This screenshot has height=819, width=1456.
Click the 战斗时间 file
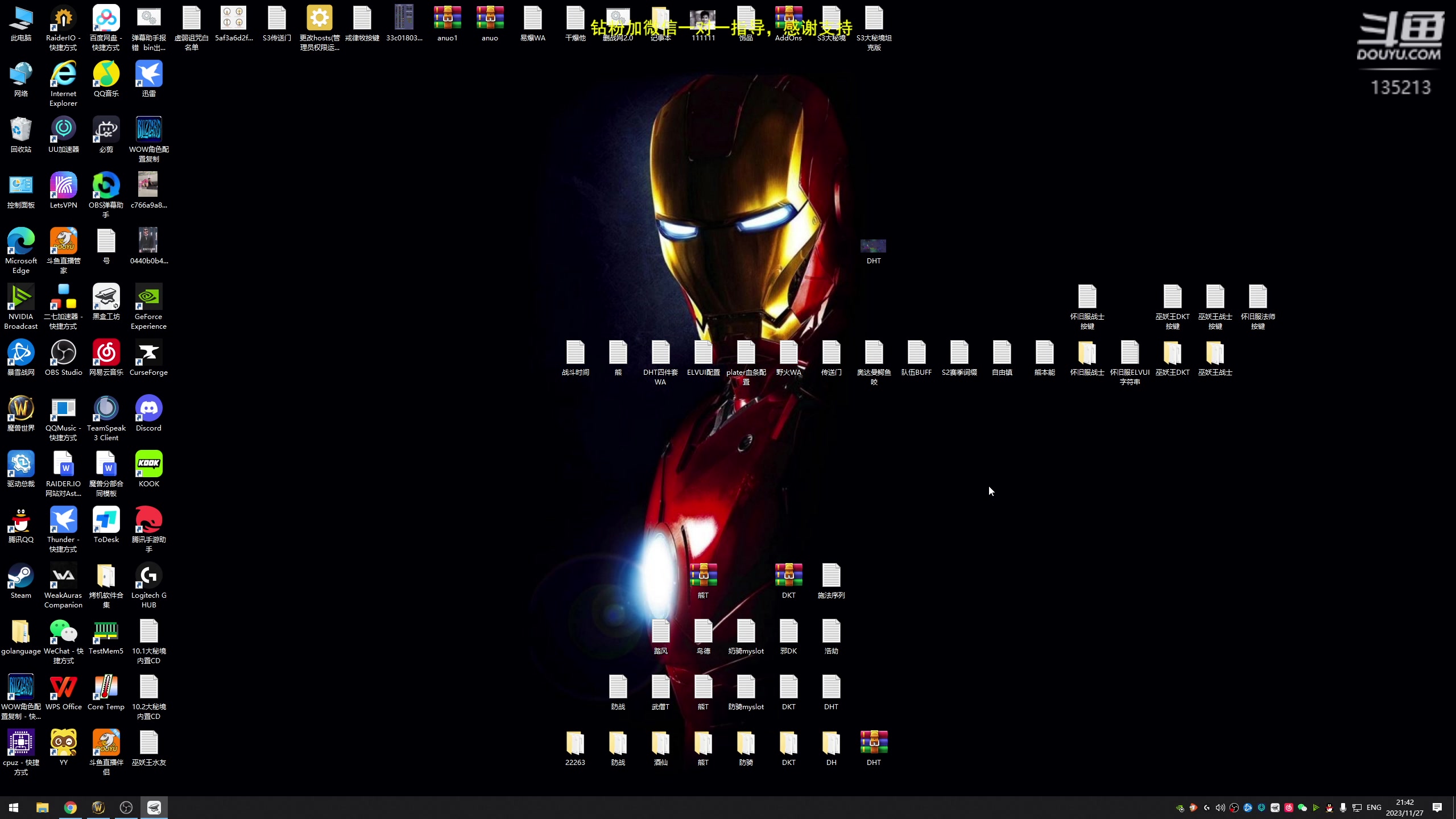pyautogui.click(x=575, y=358)
